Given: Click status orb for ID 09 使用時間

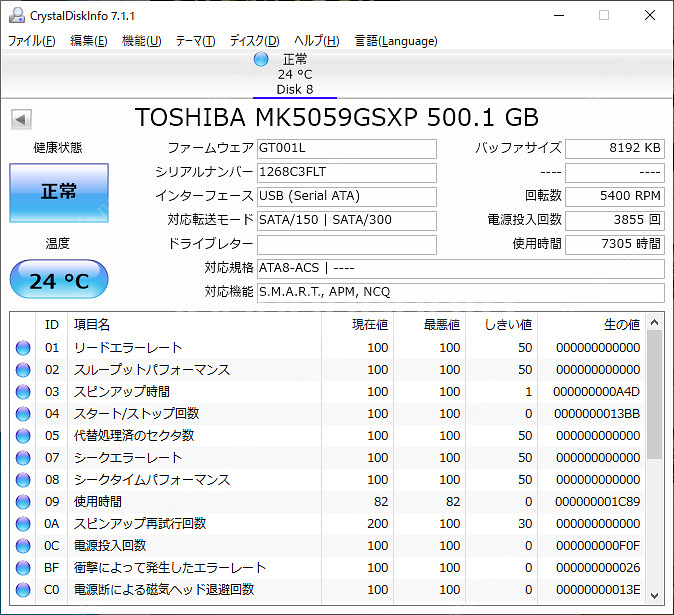Looking at the screenshot, I should point(23,502).
